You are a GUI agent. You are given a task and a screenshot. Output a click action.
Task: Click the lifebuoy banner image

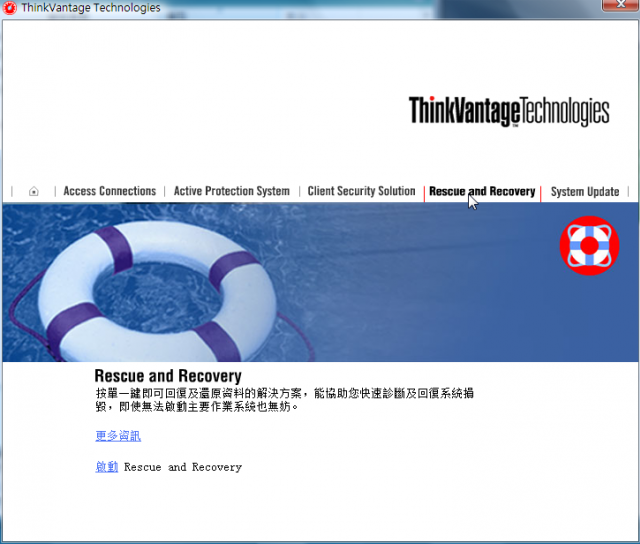tap(320, 282)
